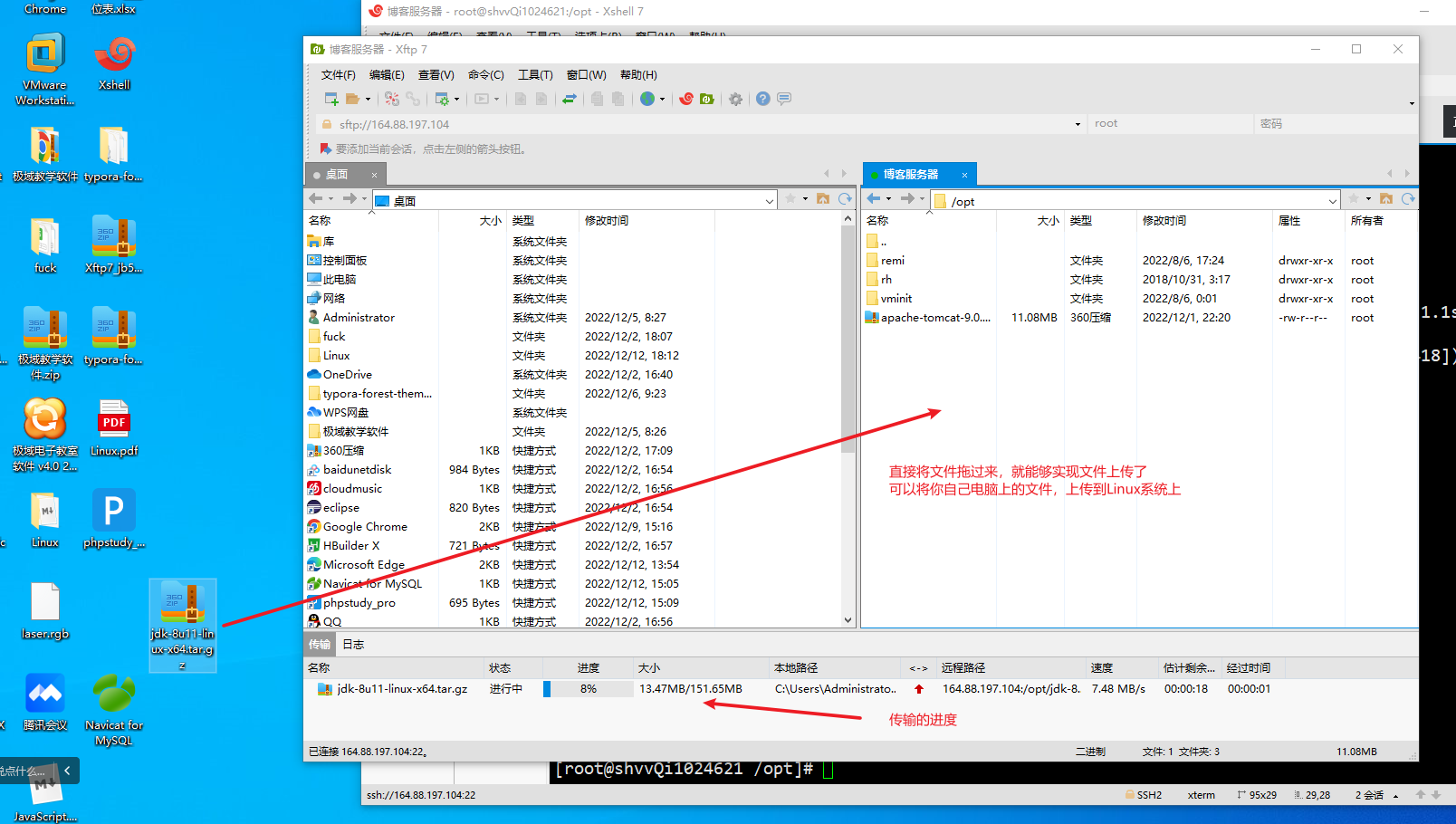Click the feedback speech bubble icon
This screenshot has height=824, width=1456.
click(x=784, y=99)
